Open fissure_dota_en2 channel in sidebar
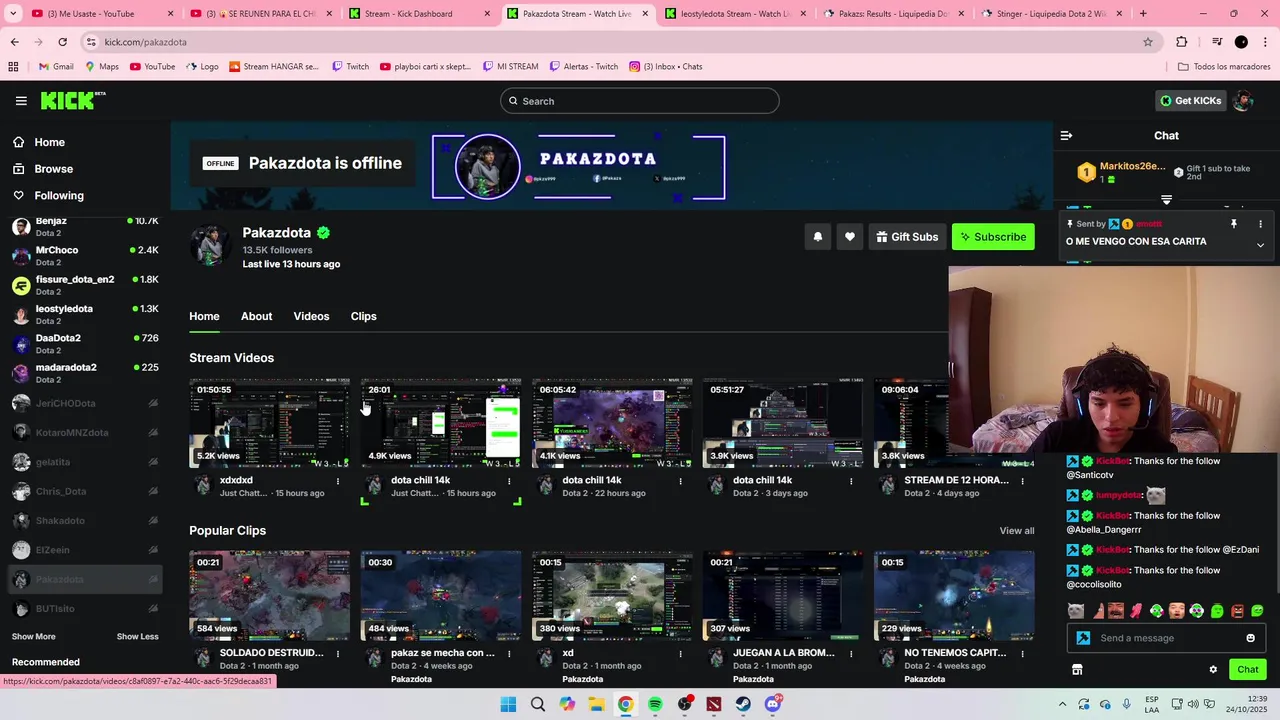Viewport: 1280px width, 720px height. (85, 285)
